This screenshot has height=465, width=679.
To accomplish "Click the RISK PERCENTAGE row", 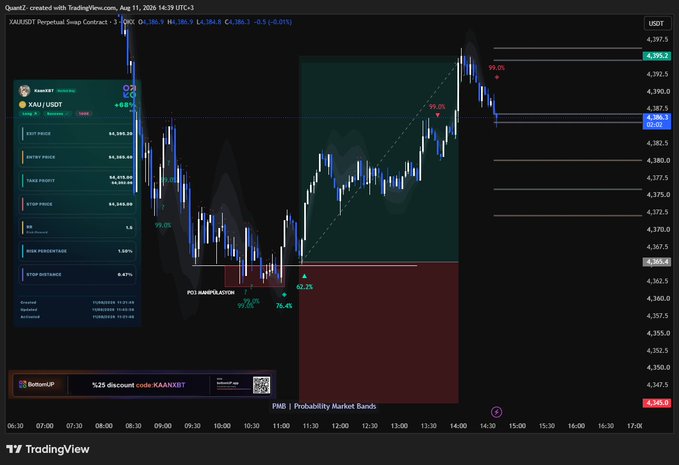I will (x=77, y=251).
